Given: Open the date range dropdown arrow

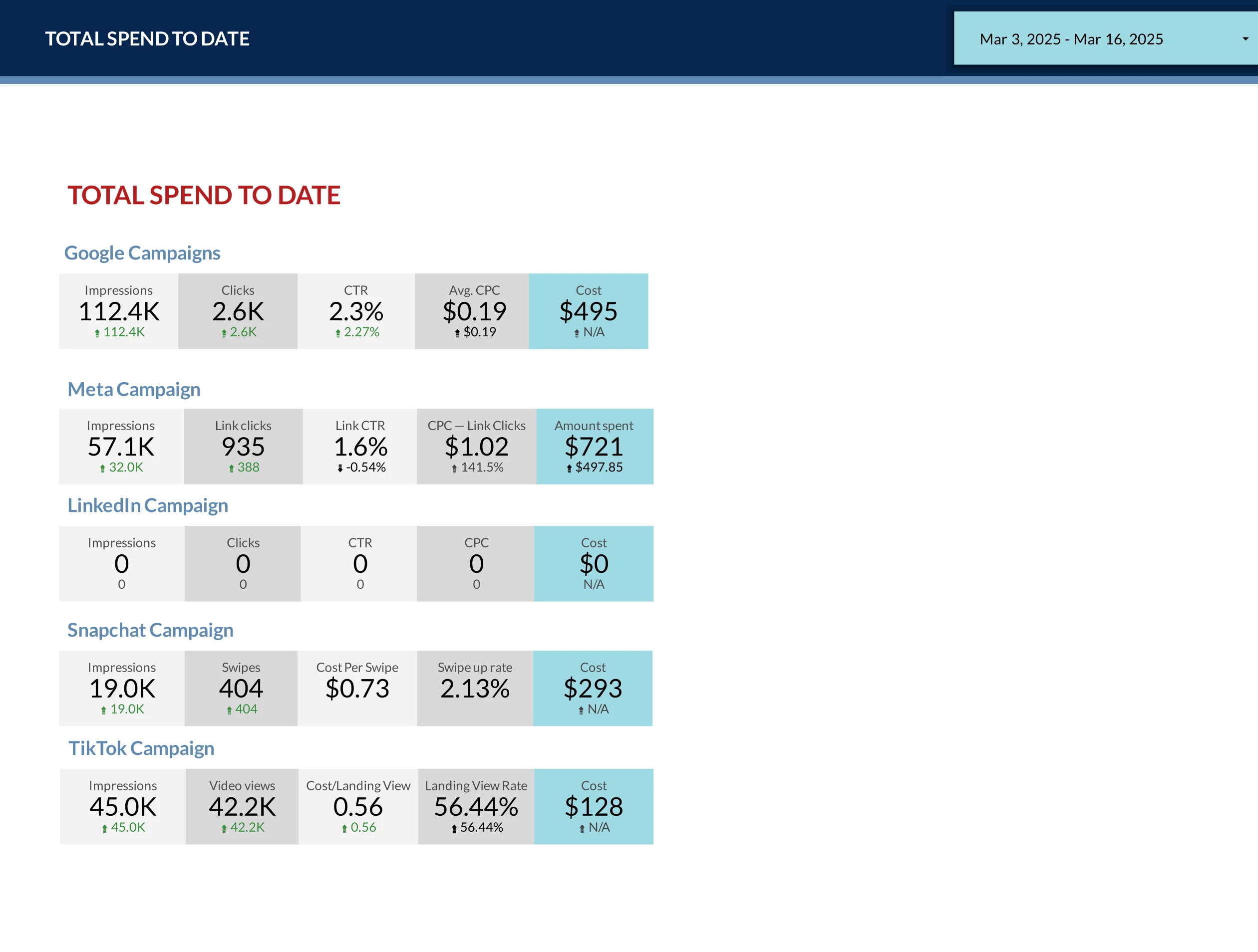Looking at the screenshot, I should coord(1245,39).
